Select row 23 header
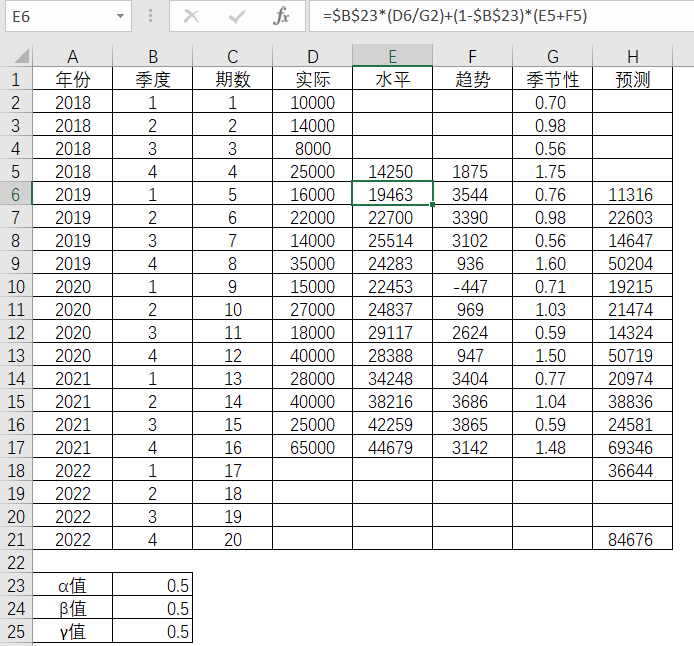Viewport: 694px width, 646px height. (x=16, y=586)
